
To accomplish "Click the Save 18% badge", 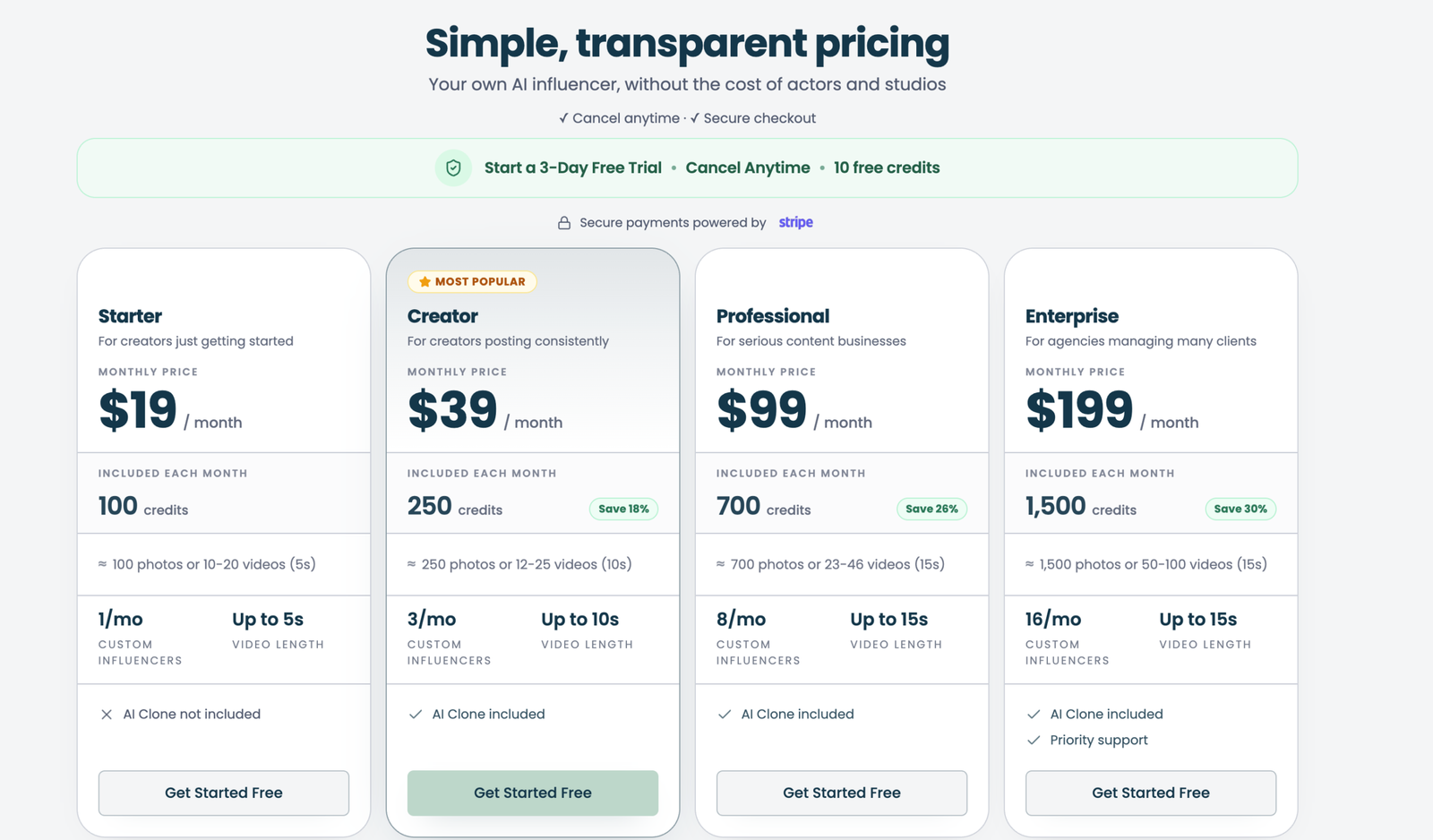I will [623, 509].
